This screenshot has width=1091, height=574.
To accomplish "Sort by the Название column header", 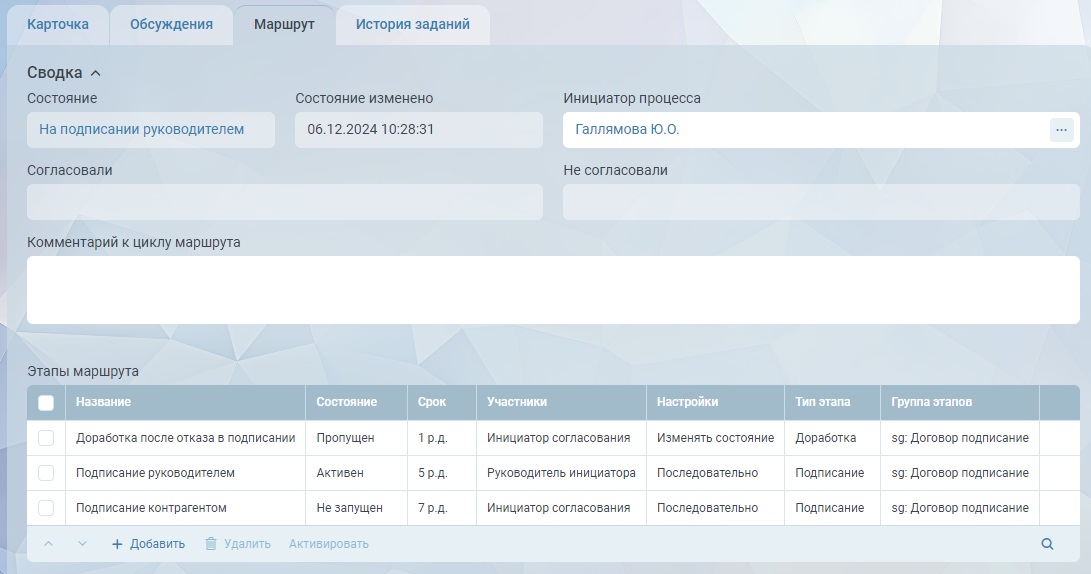I will [104, 402].
